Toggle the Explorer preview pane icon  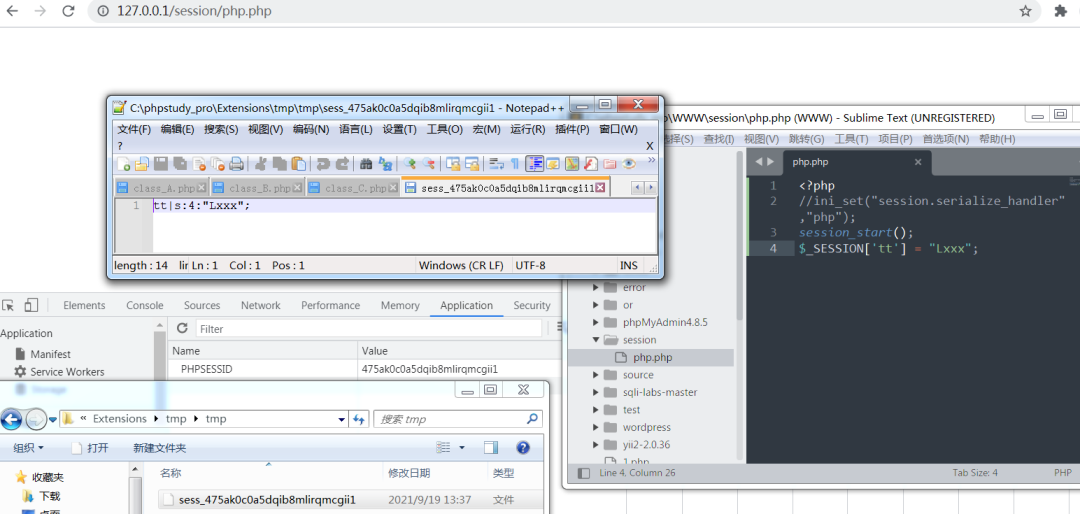coord(490,448)
